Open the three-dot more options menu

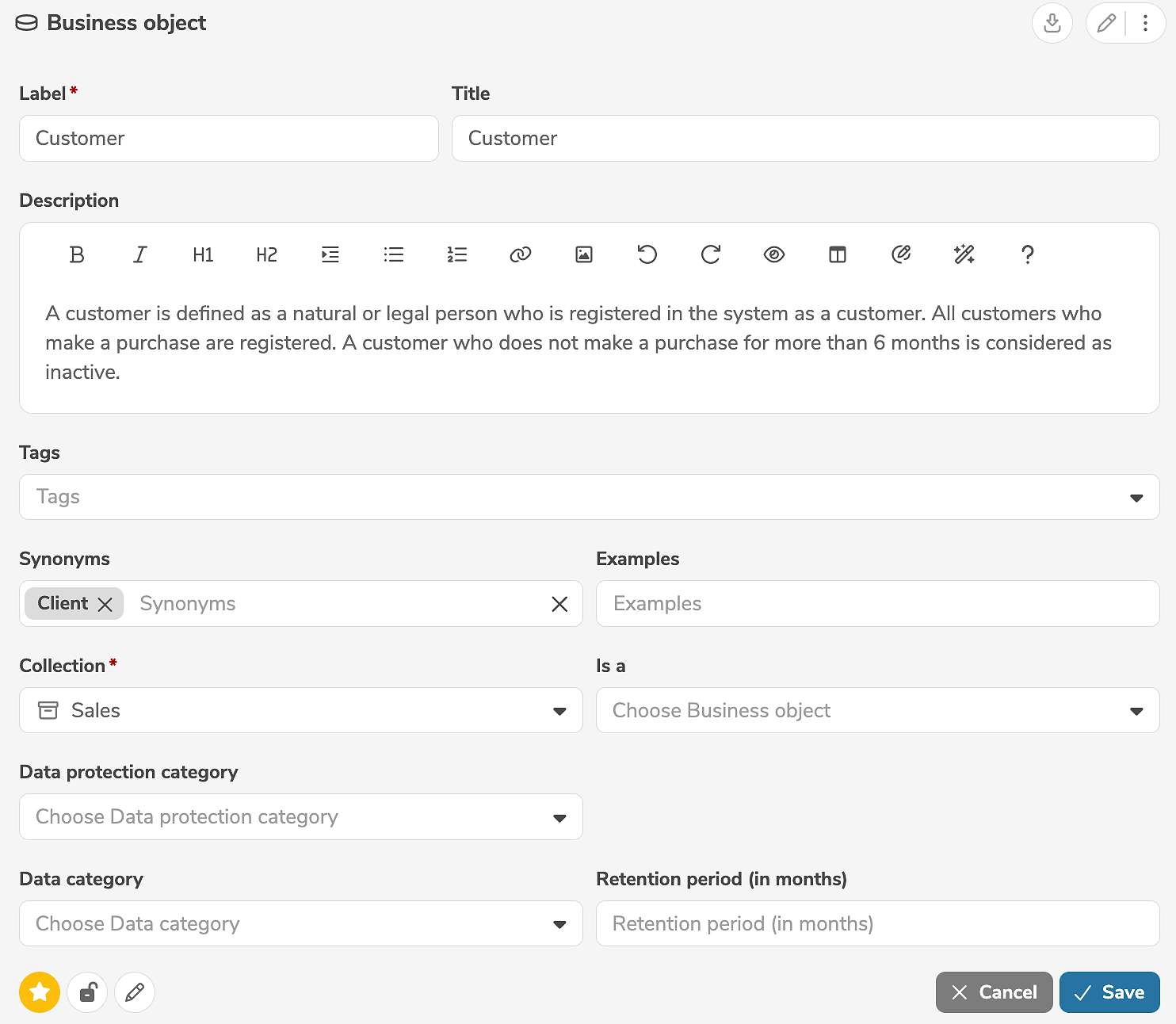(1145, 23)
